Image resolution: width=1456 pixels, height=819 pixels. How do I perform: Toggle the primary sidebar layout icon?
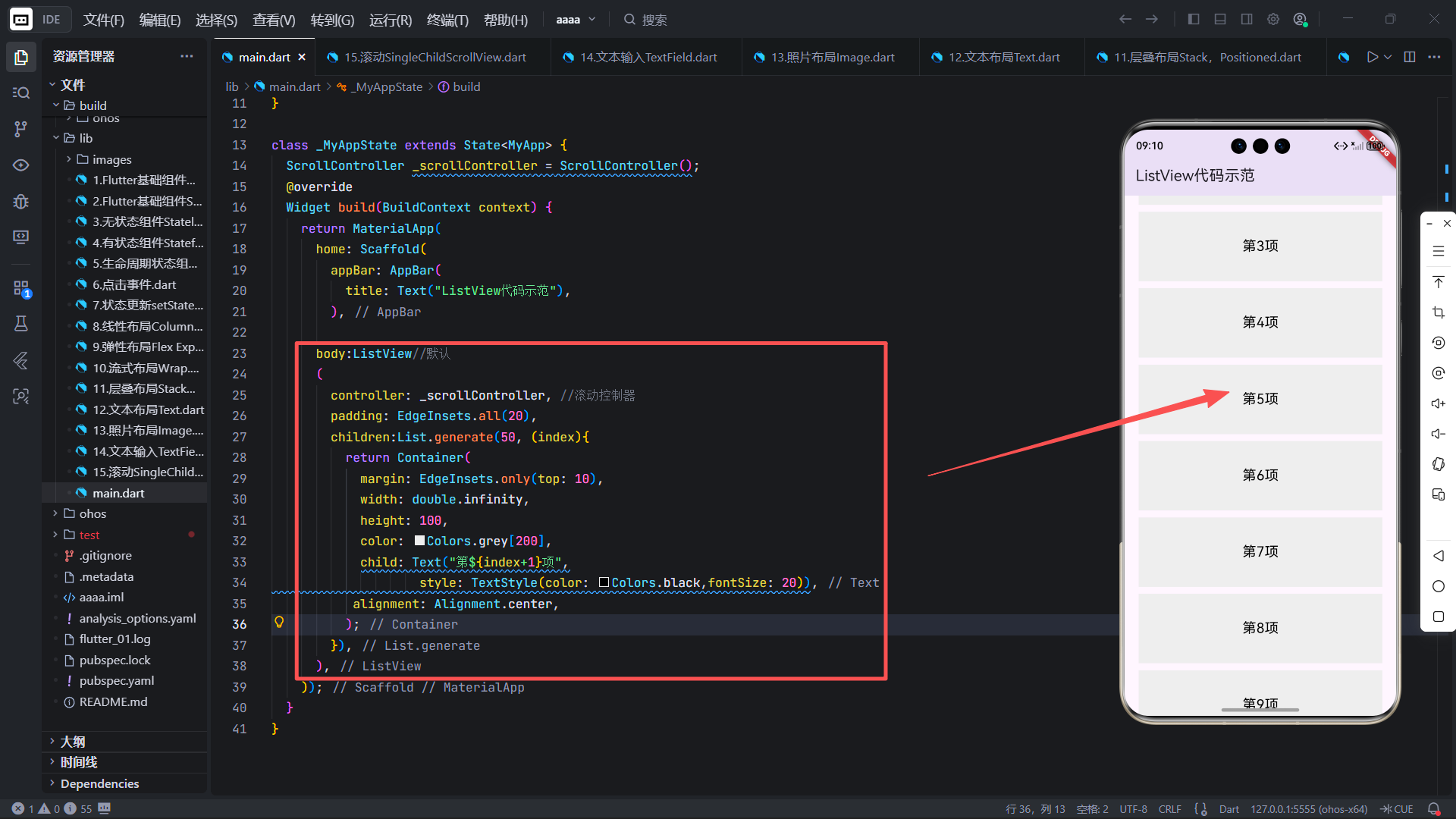tap(1194, 20)
